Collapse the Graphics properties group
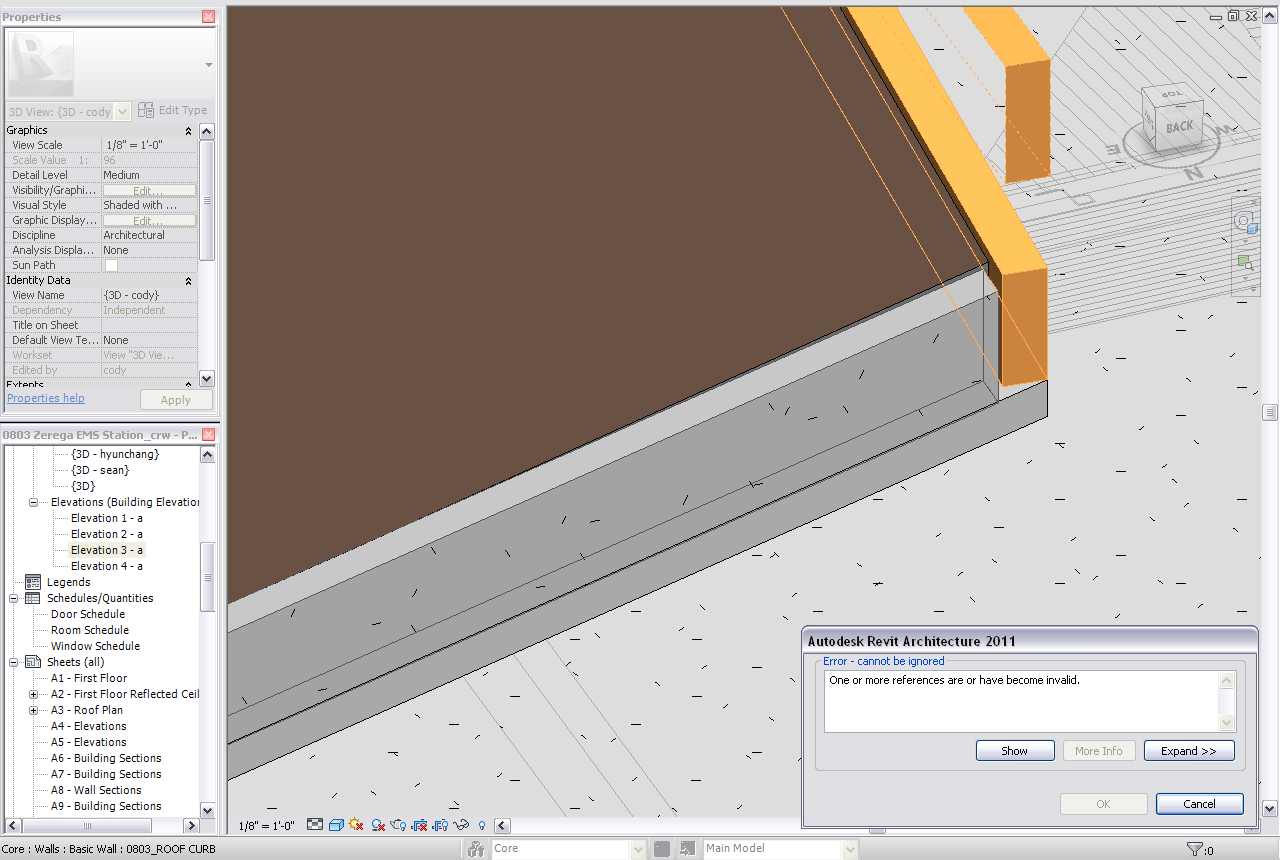This screenshot has width=1280, height=860. click(x=188, y=131)
